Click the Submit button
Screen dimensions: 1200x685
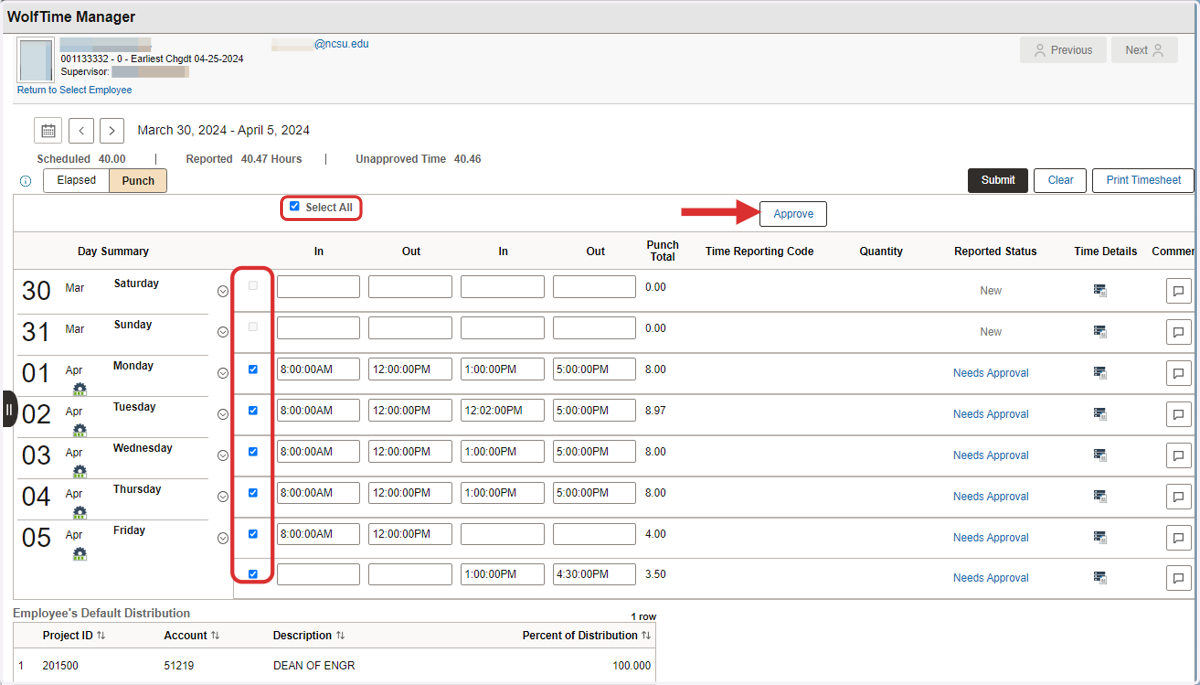[998, 180]
